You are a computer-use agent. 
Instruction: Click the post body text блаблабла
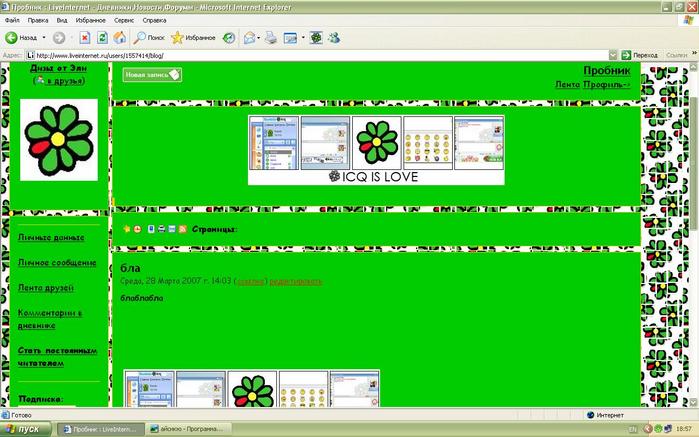(x=142, y=298)
